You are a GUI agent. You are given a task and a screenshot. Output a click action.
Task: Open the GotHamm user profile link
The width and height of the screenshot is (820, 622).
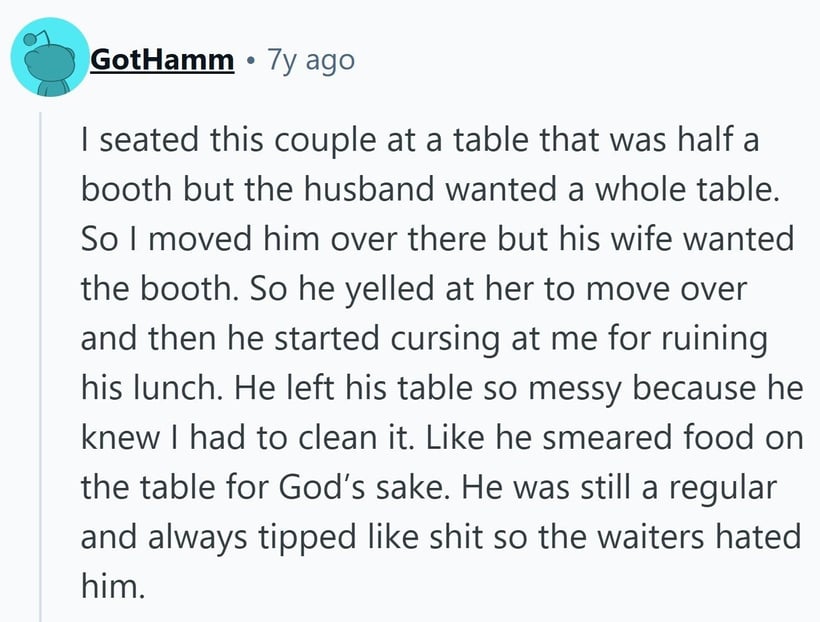click(x=162, y=60)
